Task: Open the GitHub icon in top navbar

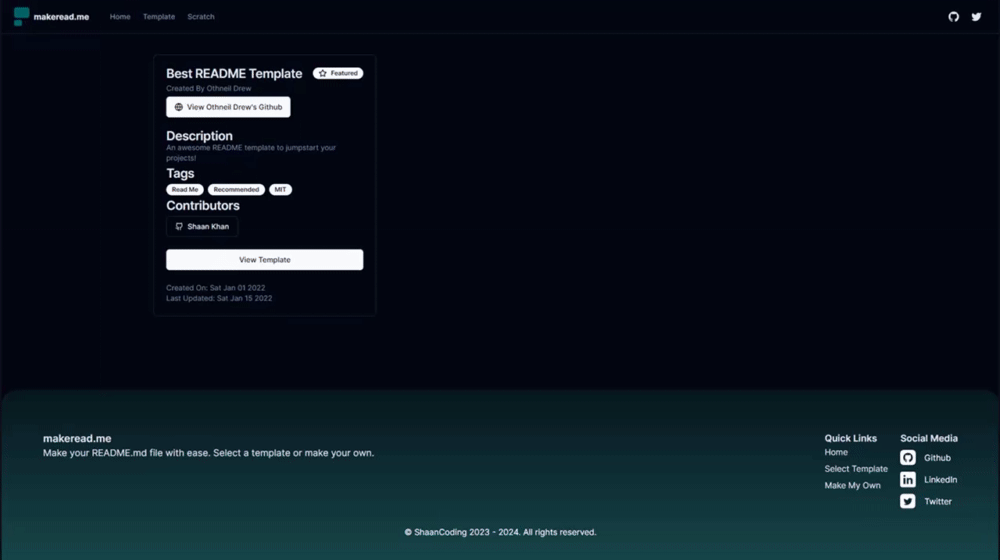Action: [953, 17]
